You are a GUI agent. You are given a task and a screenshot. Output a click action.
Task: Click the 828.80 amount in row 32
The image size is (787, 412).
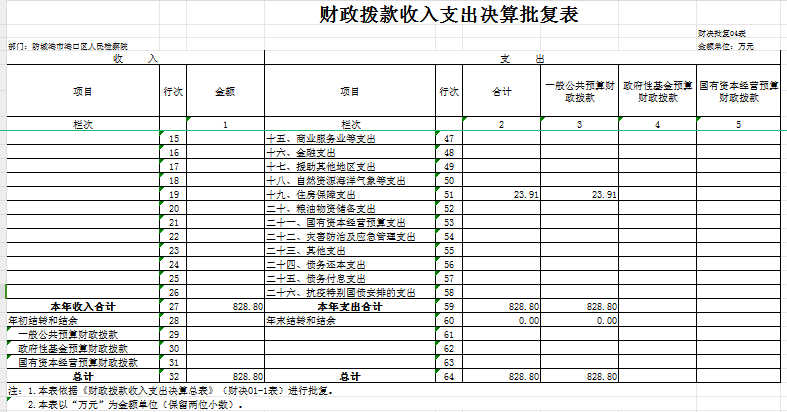click(x=225, y=376)
